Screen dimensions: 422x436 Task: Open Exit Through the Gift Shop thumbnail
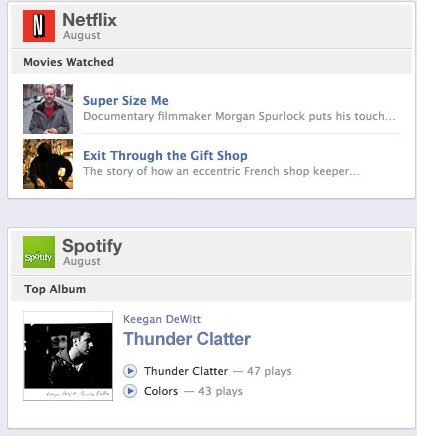coord(48,164)
